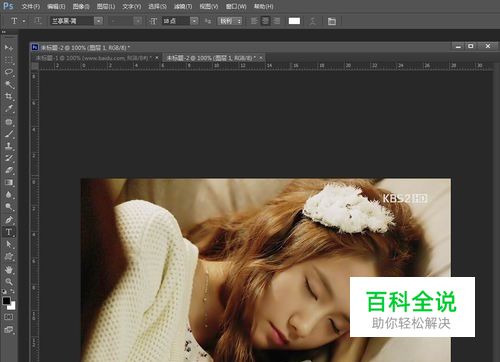Open the 视图(V) menu

(209, 6)
